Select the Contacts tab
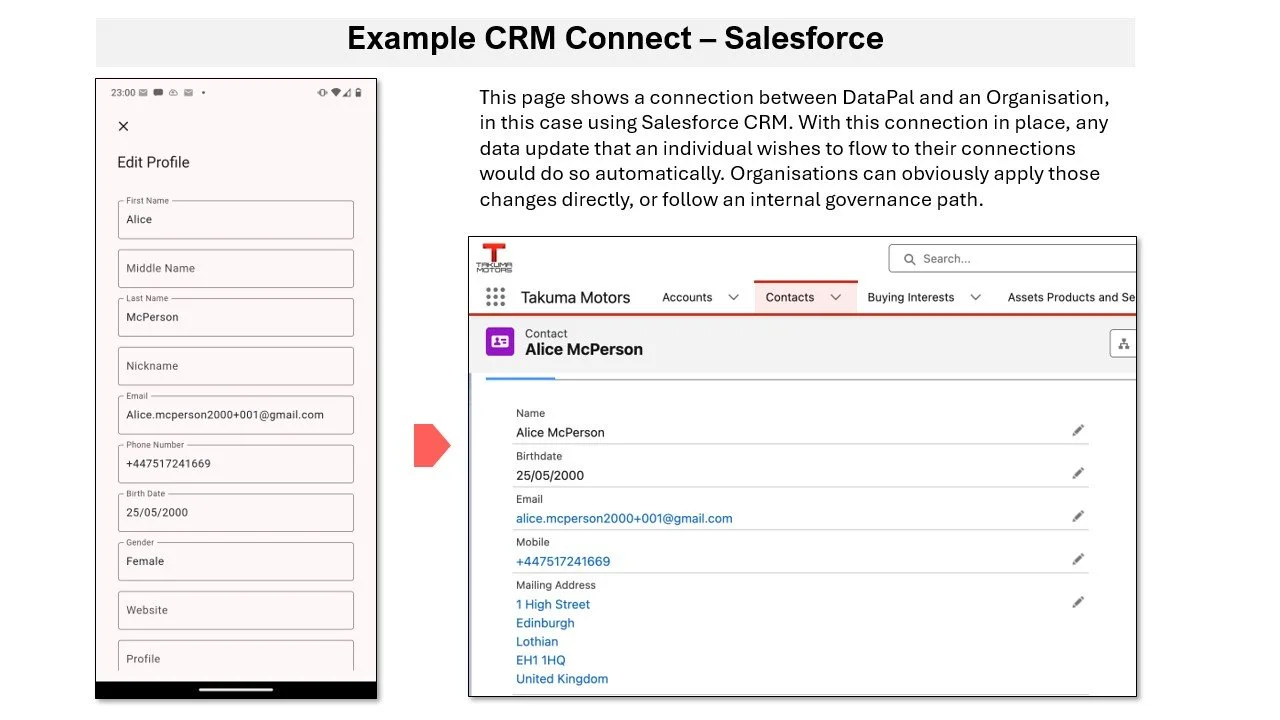Viewport: 1280px width, 720px height. pos(790,297)
